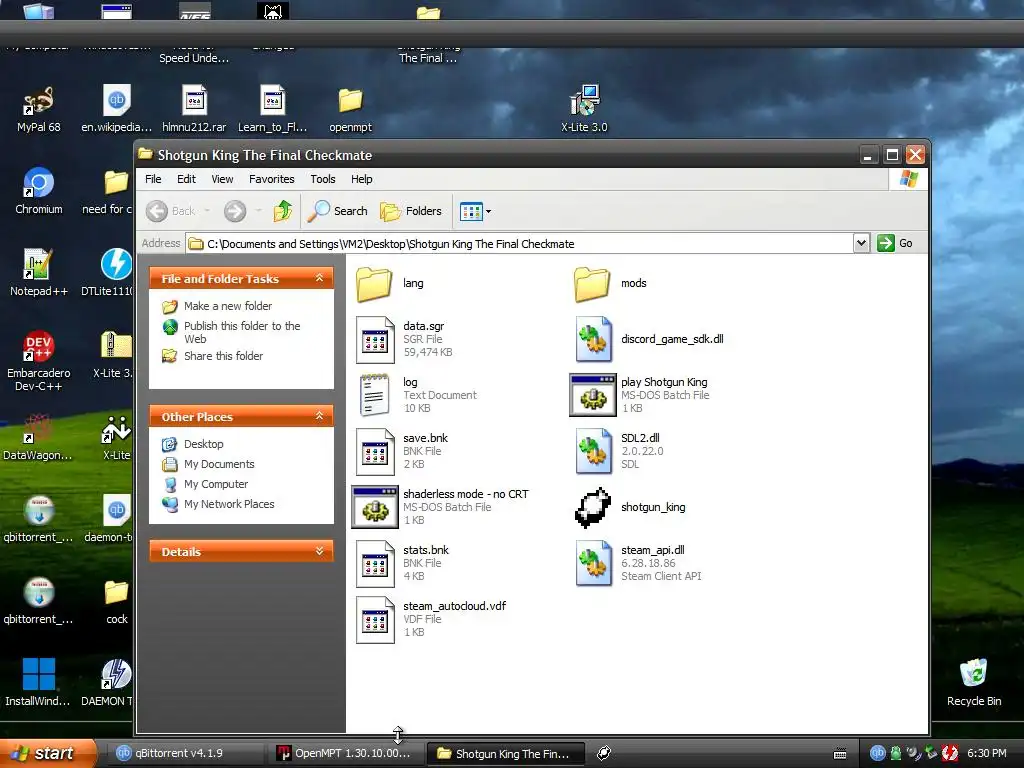This screenshot has height=768, width=1024.
Task: Go to Desktop in Other Places
Action: tap(204, 444)
